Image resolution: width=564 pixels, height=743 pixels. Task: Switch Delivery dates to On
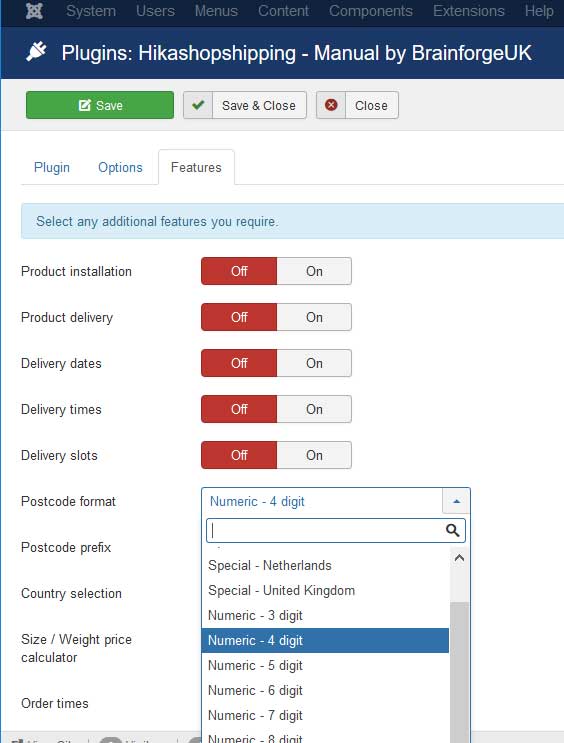click(x=314, y=363)
